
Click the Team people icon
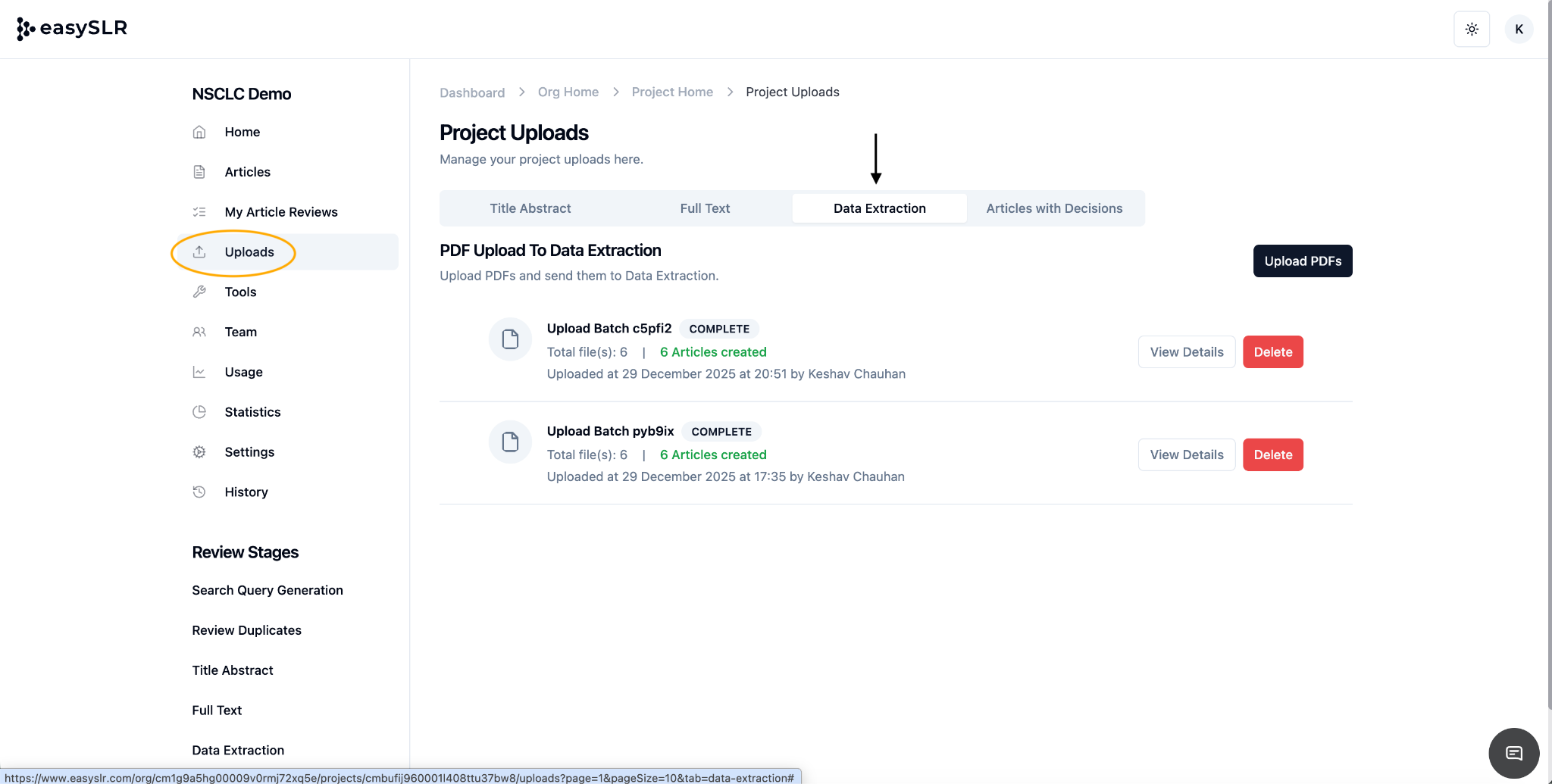pyautogui.click(x=199, y=332)
